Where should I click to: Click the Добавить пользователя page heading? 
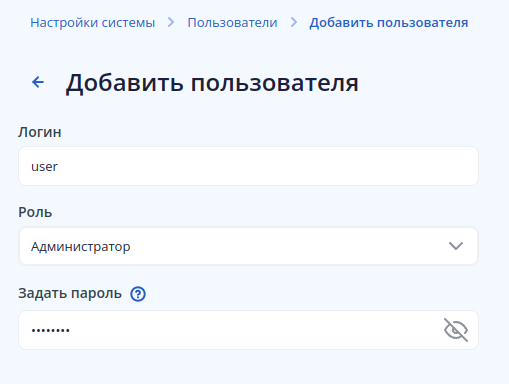pyautogui.click(x=212, y=83)
